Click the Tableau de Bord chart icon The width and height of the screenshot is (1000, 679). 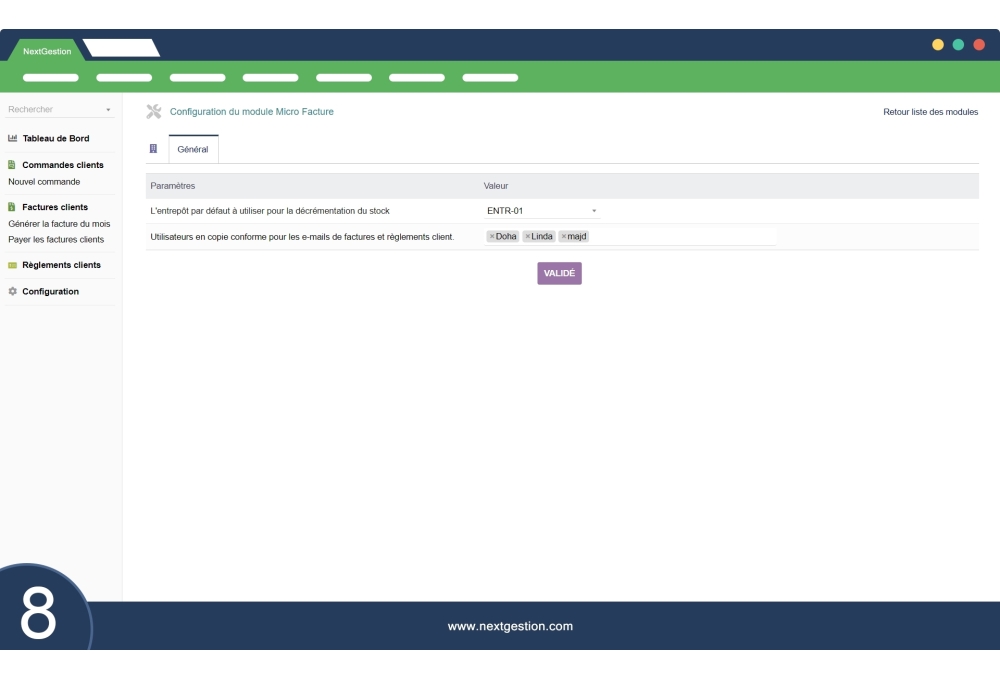pos(12,139)
